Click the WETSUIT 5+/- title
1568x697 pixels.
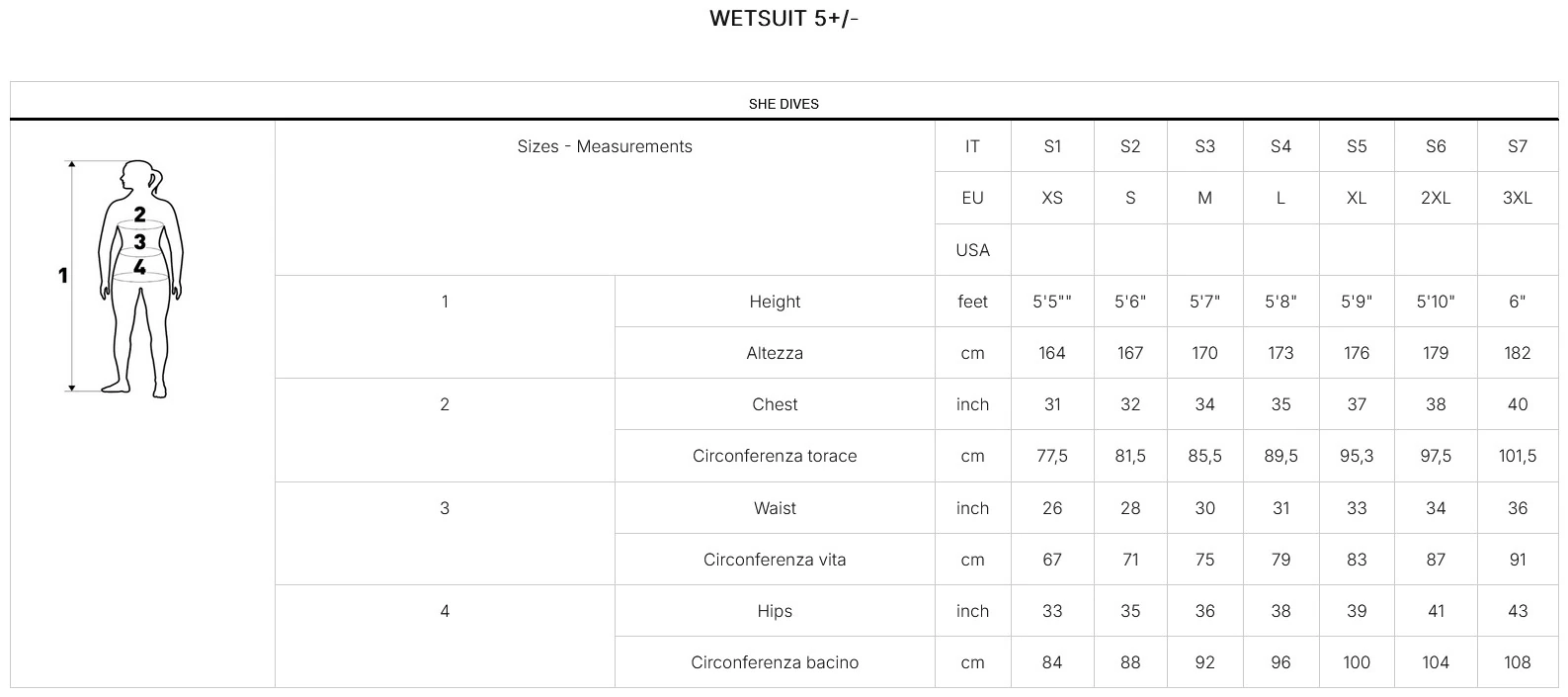784,19
